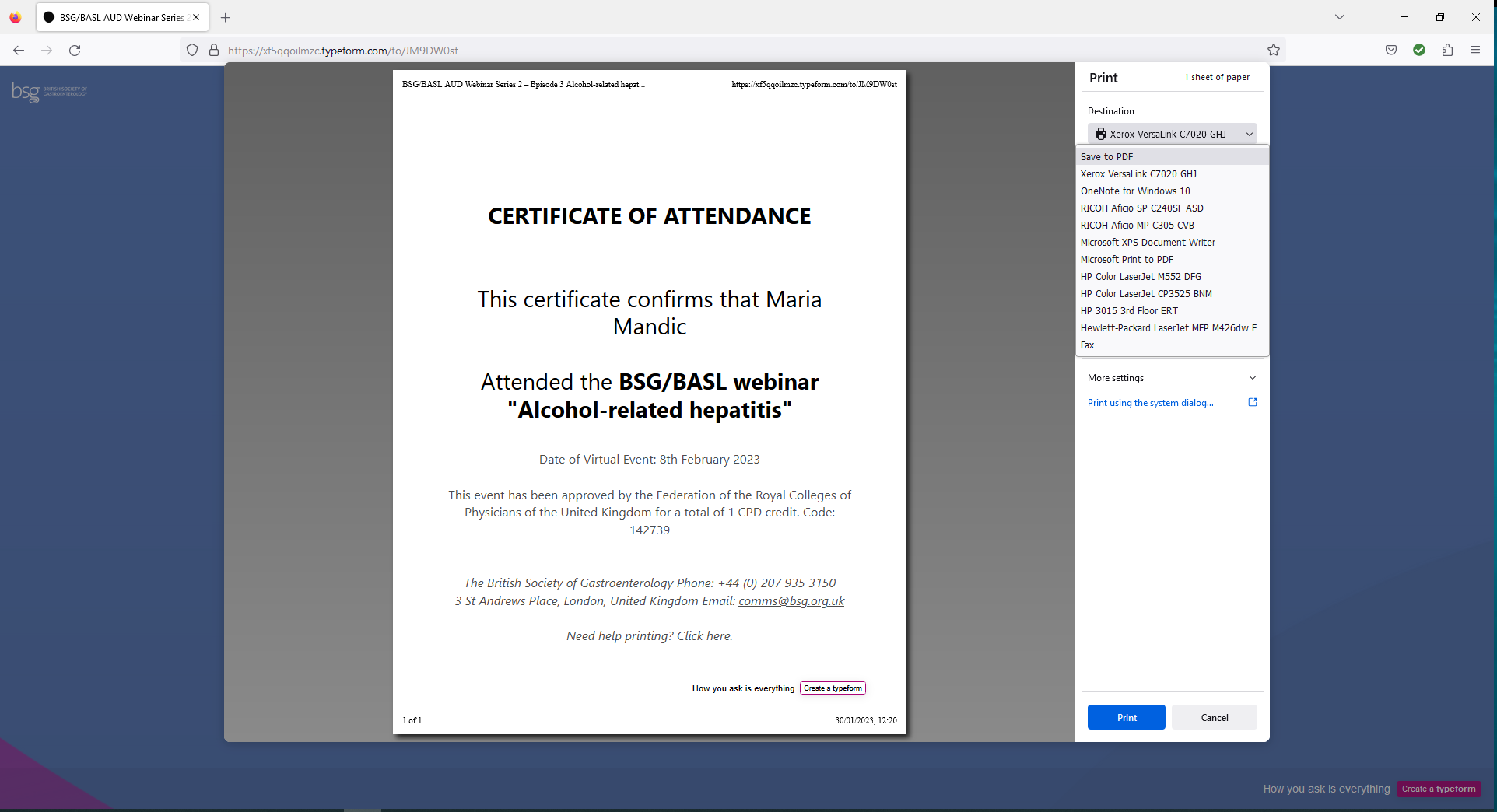
Task: Click the '1 sheet of paper' label
Action: (x=1217, y=77)
